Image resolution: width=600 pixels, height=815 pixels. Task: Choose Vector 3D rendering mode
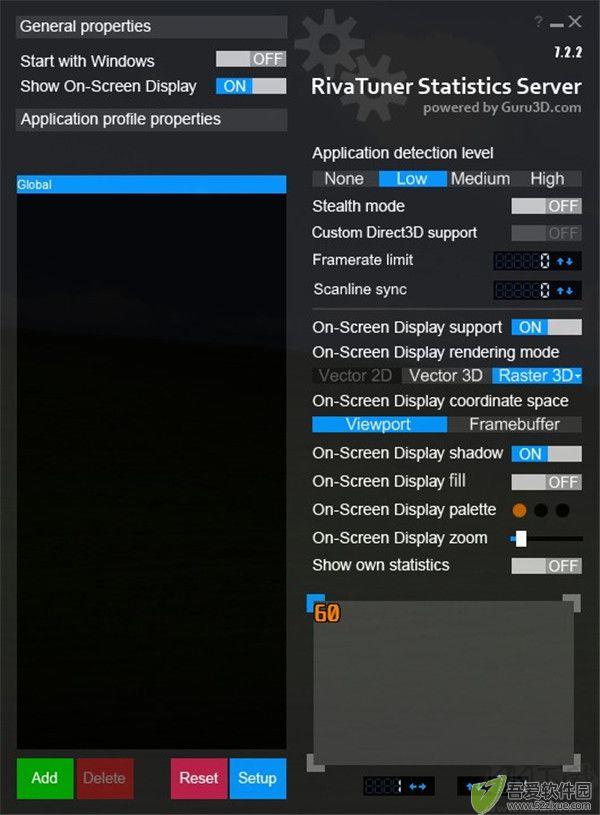tap(446, 375)
